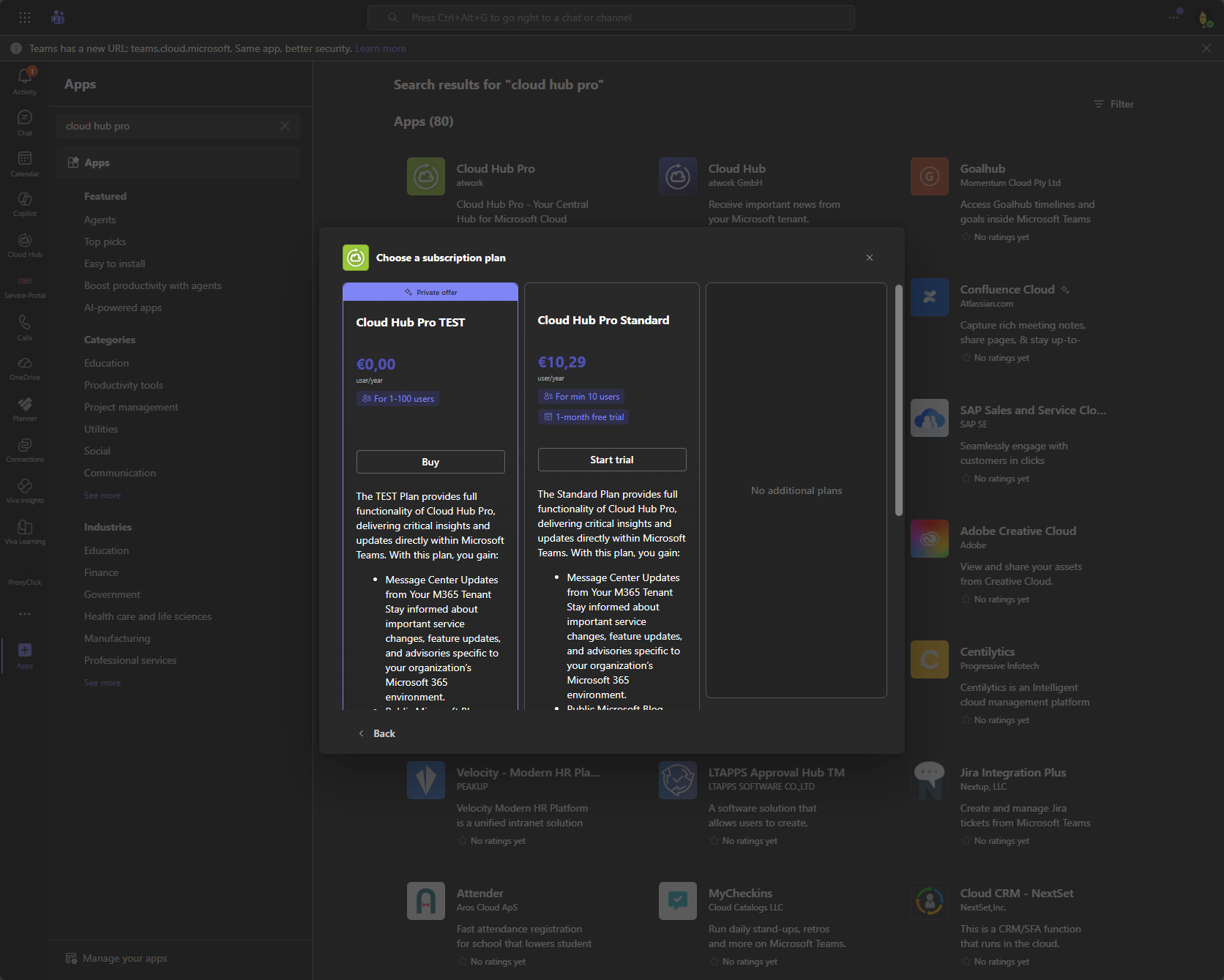
Task: Show more apps via ellipsis in sidebar
Action: tap(25, 614)
